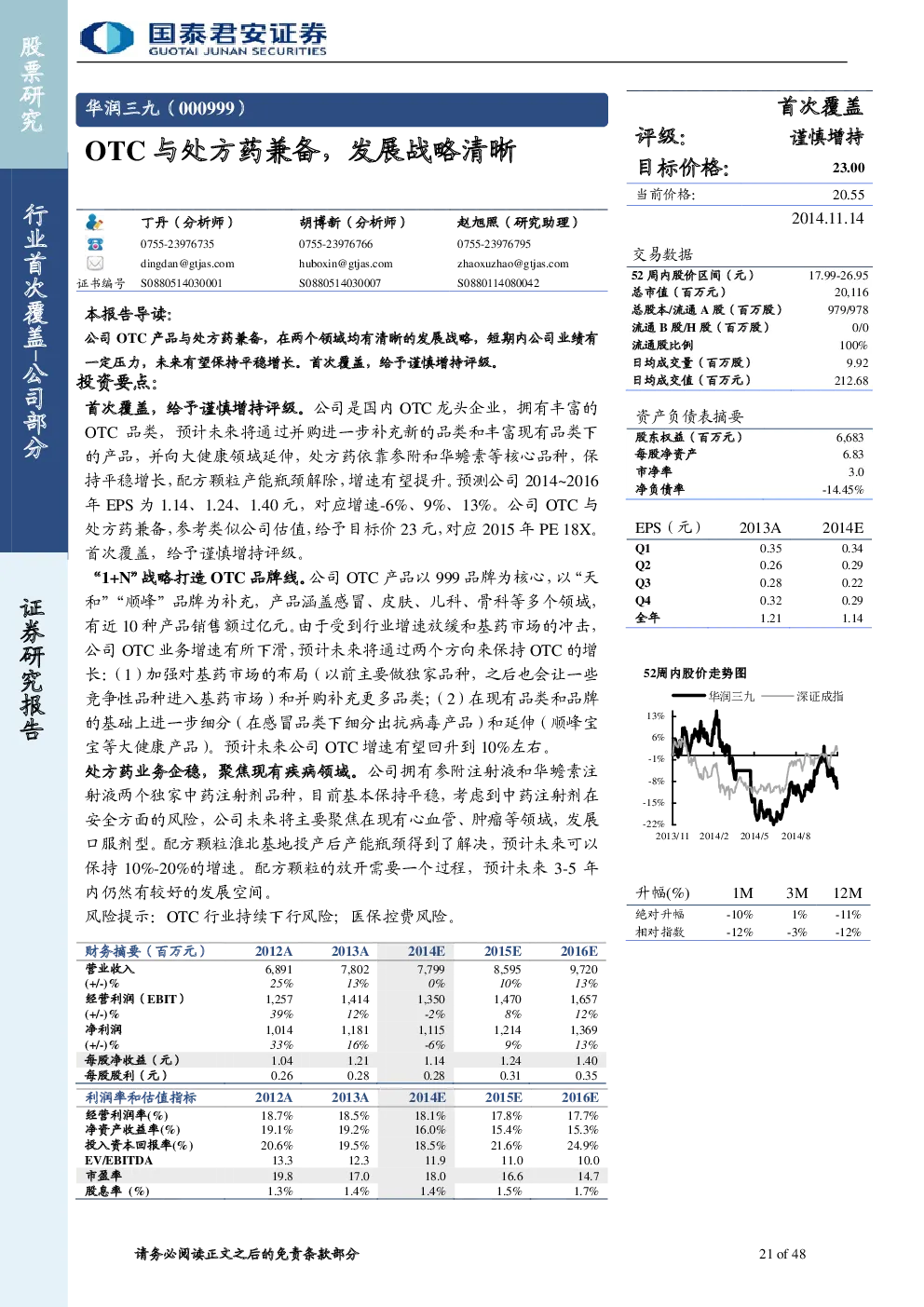Screen dimensions: 924x1307
Task: Click the 投资要点 heading
Action: point(117,382)
